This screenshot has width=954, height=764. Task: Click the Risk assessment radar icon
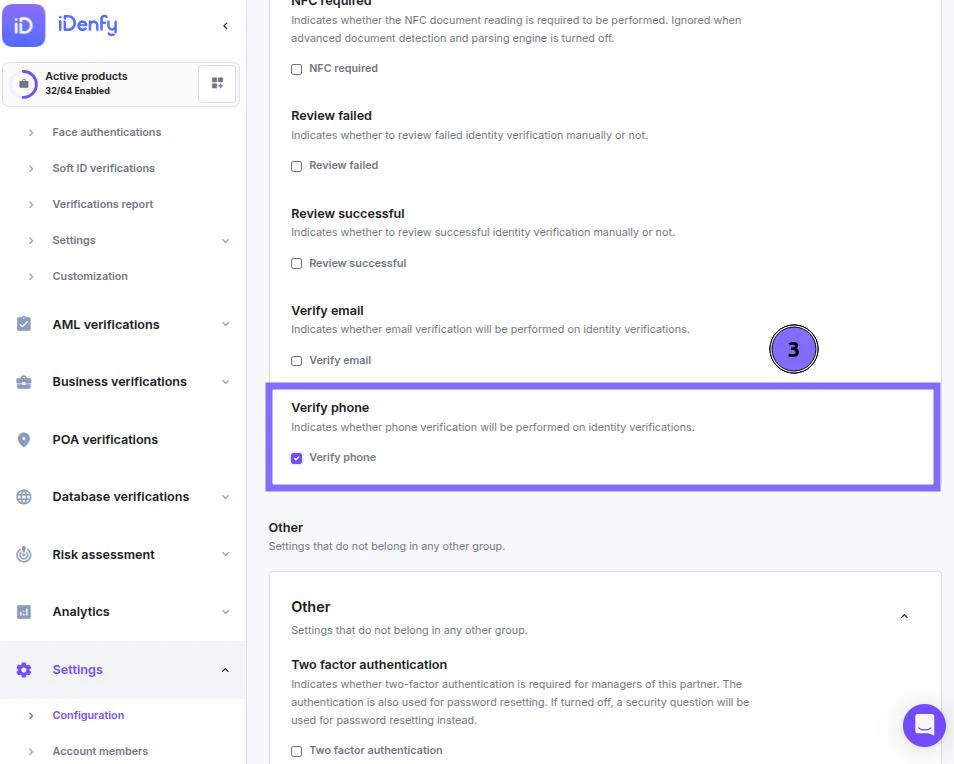pyautogui.click(x=24, y=554)
